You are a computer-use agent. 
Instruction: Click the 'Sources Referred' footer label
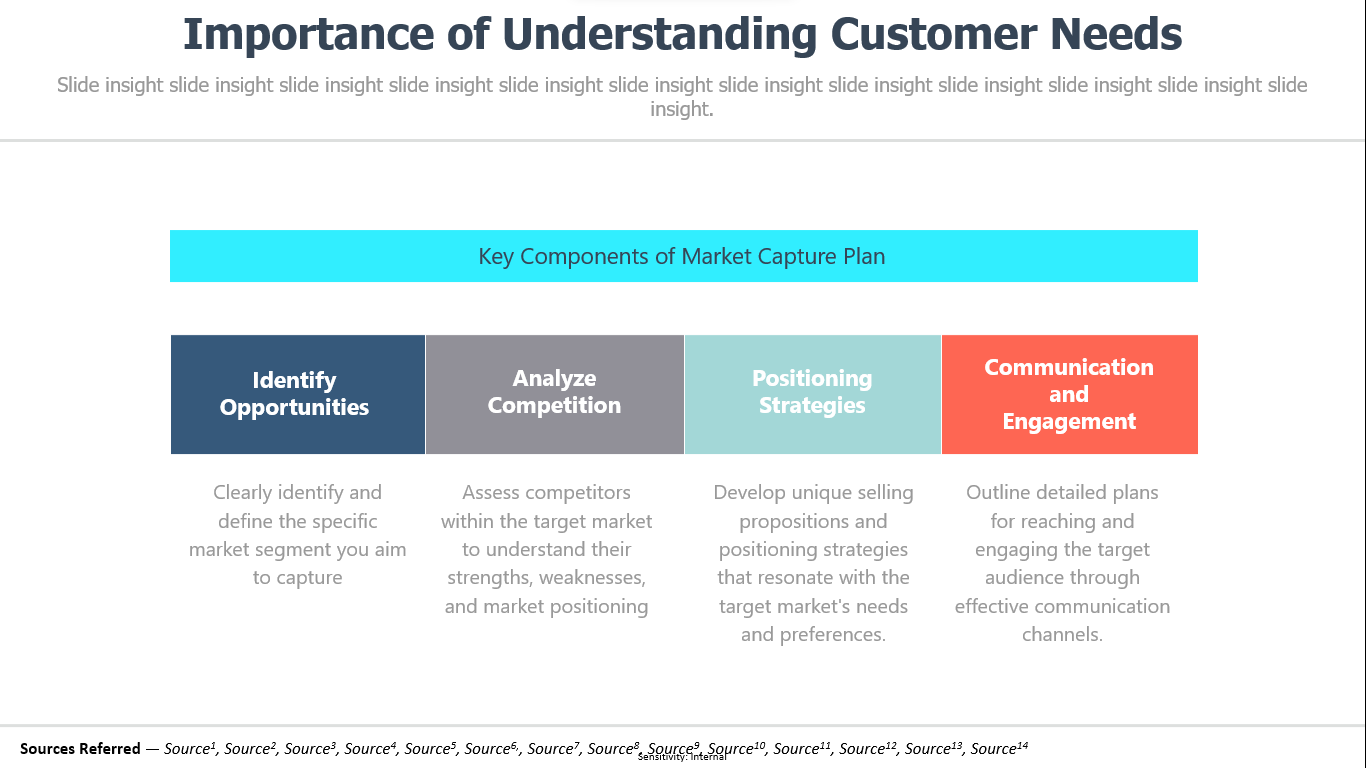80,748
